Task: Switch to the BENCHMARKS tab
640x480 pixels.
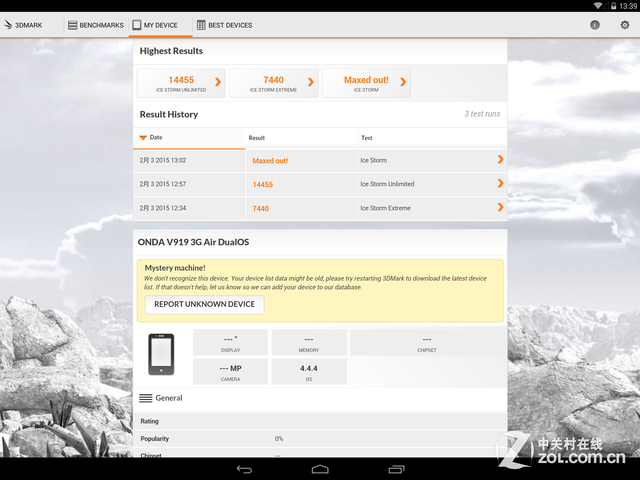Action: 96,25
